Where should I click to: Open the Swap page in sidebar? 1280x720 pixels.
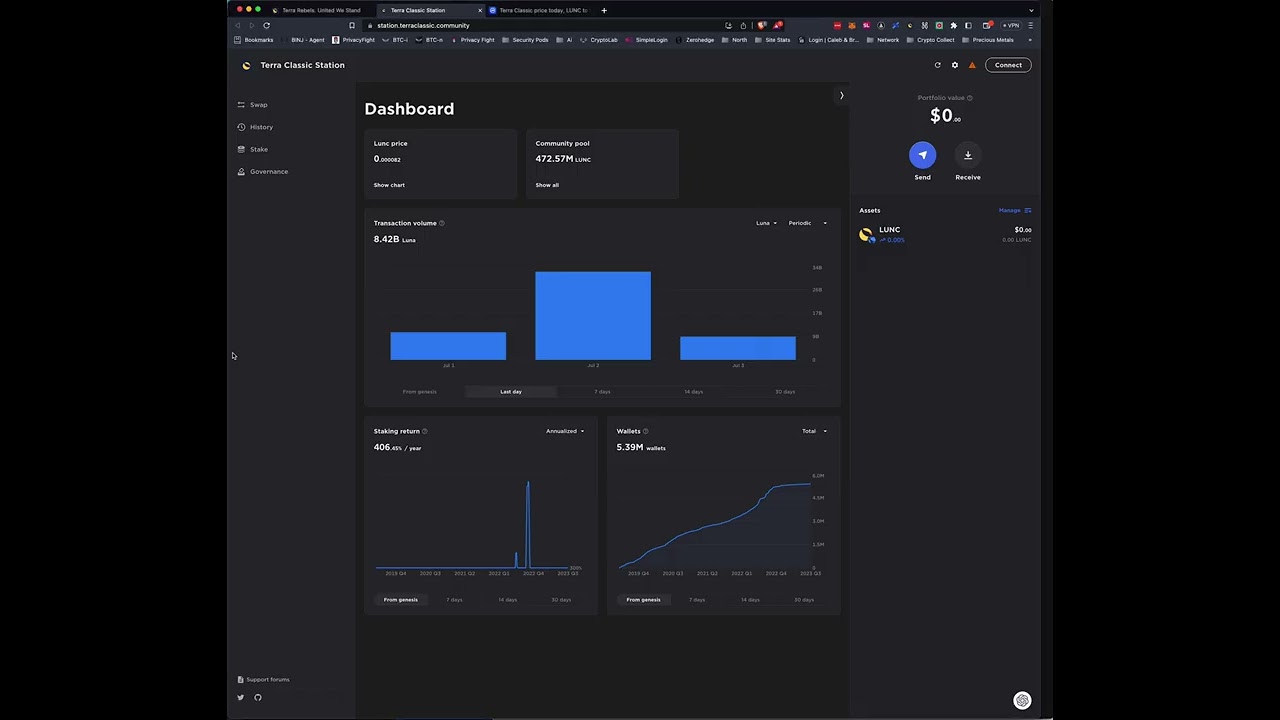point(253,105)
